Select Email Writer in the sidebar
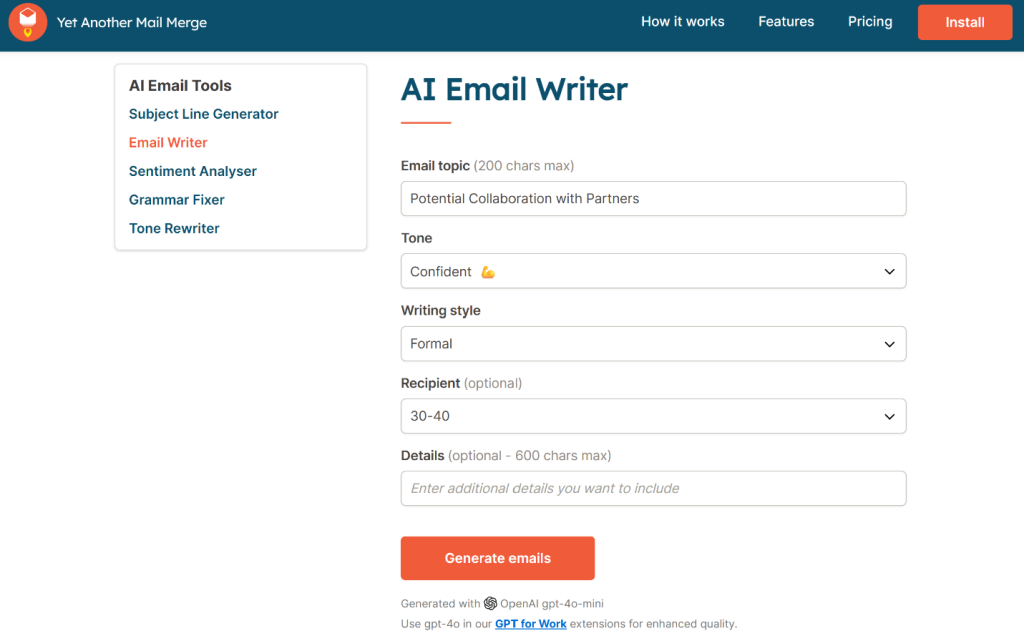Screen dimensions: 1024x631 coord(168,142)
